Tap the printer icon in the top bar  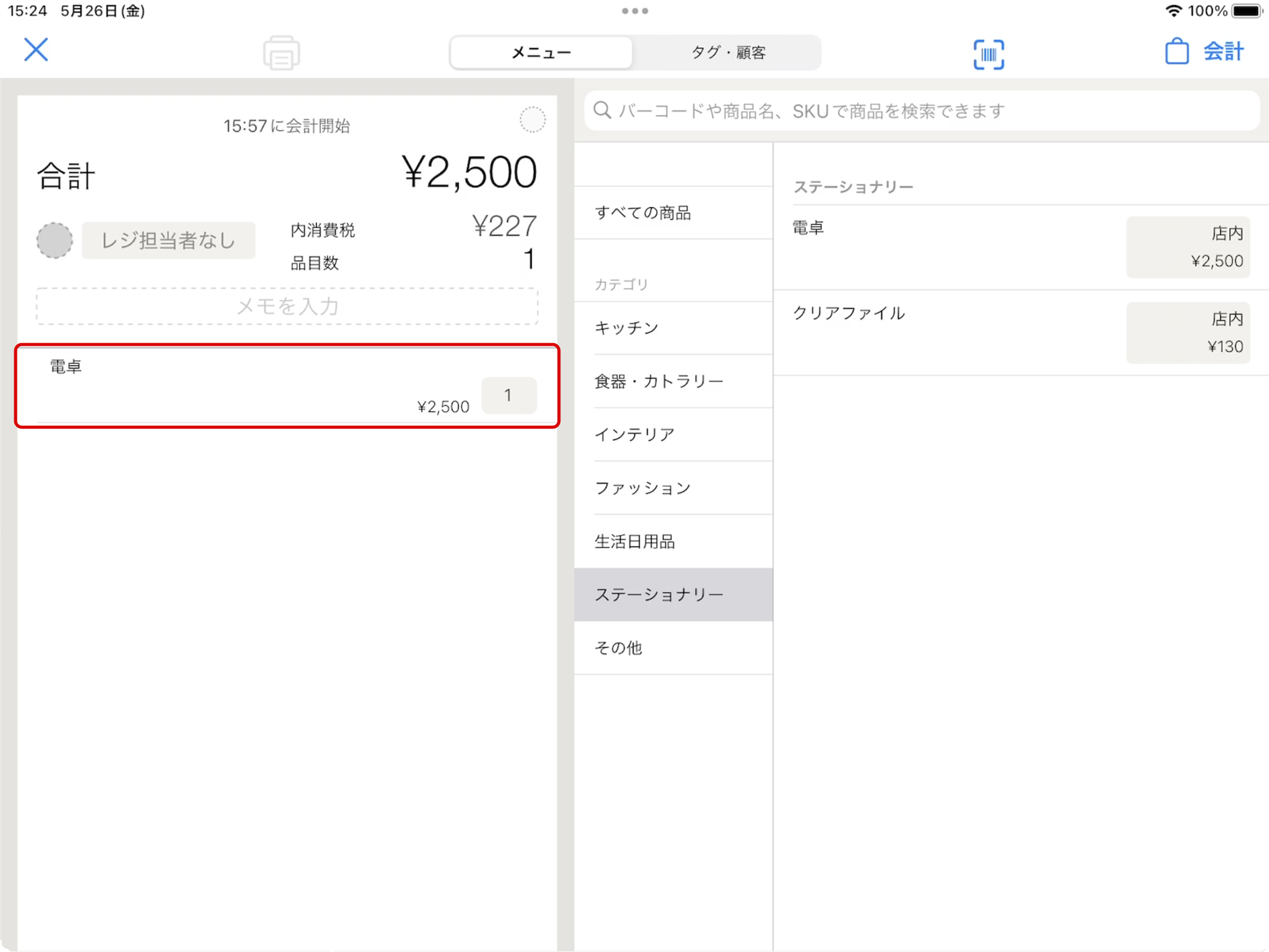281,53
